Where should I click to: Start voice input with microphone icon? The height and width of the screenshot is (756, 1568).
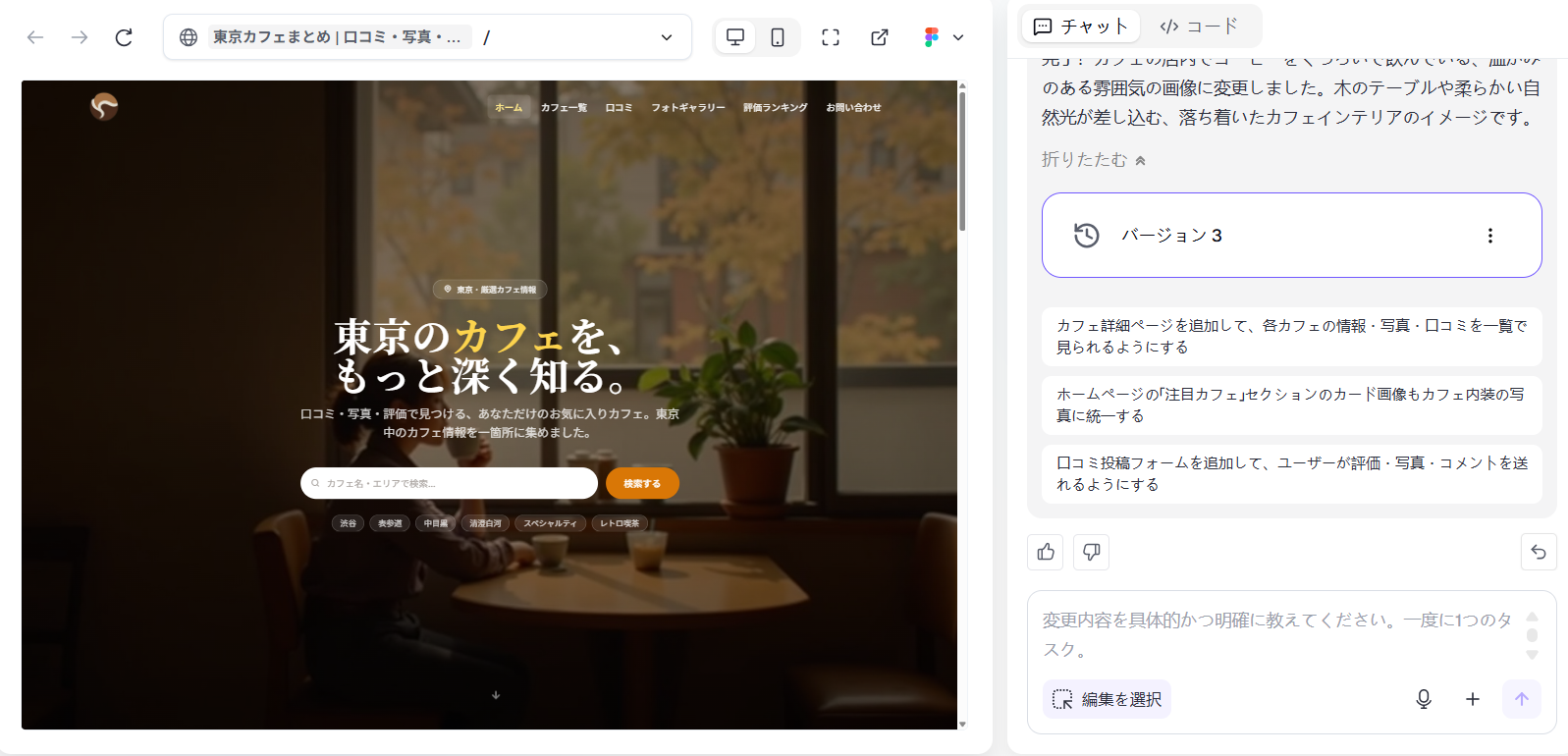(x=1424, y=699)
